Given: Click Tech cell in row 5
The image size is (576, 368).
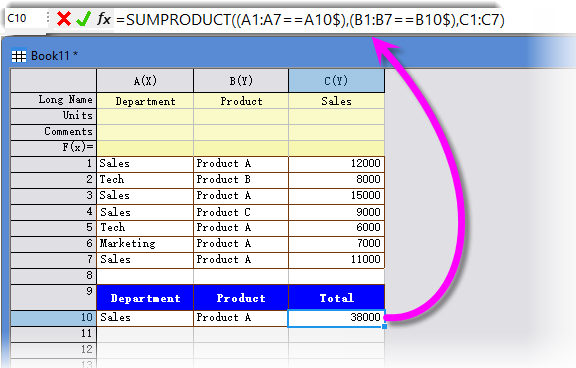Looking at the screenshot, I should [x=145, y=228].
